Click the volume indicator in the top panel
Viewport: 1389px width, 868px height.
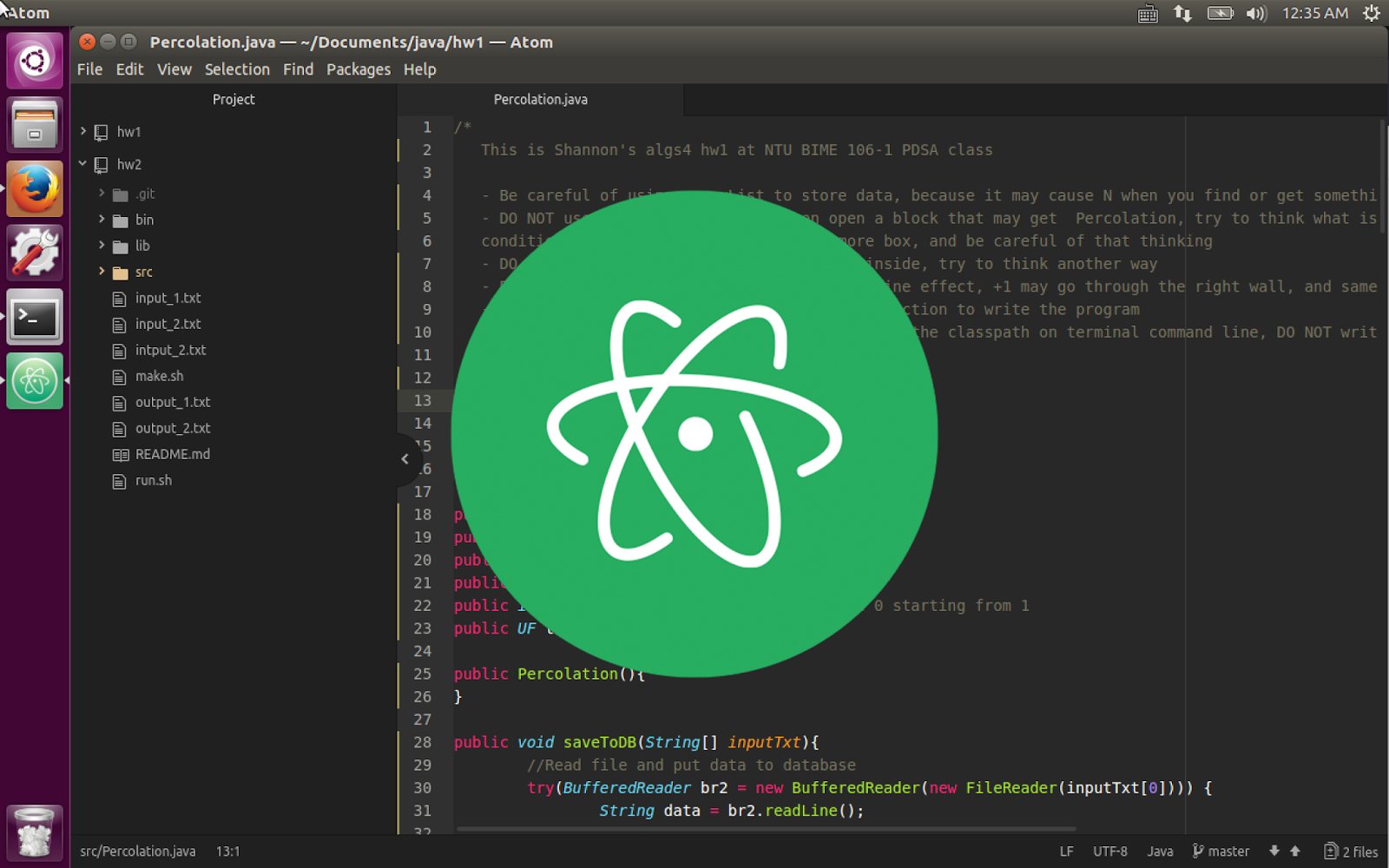1256,13
